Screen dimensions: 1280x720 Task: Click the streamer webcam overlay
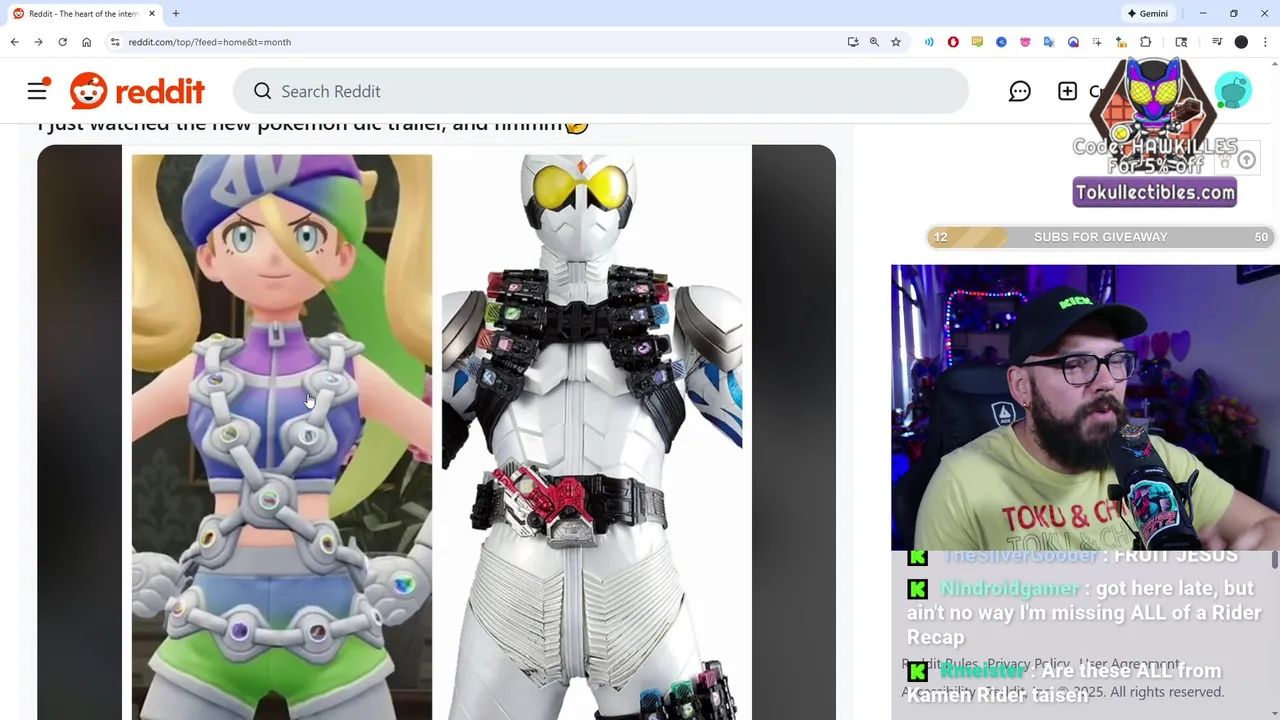click(x=1085, y=408)
